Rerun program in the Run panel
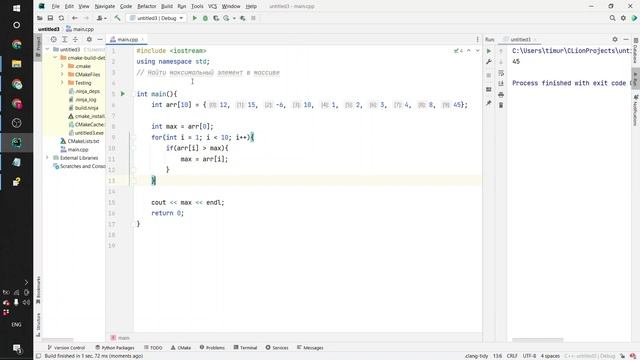640x360 pixels. pyautogui.click(x=489, y=51)
